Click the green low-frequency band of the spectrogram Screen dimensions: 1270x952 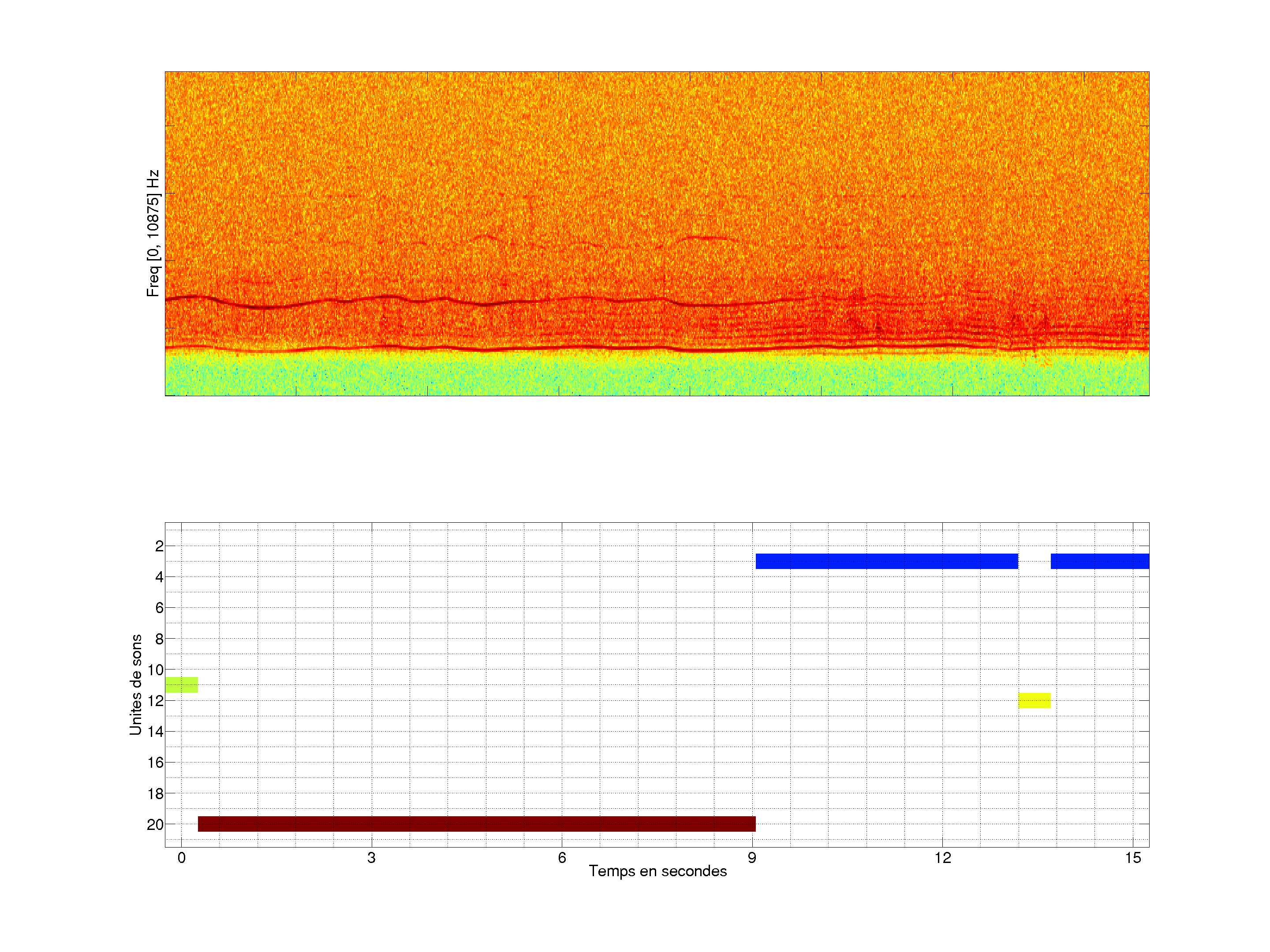click(657, 376)
